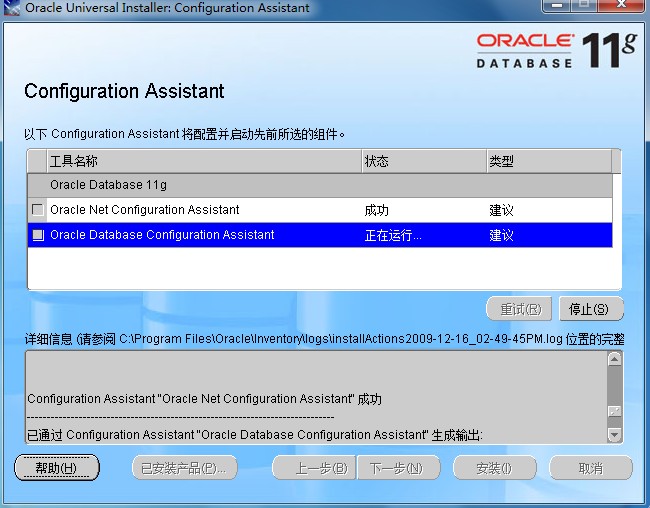Open help with 帮助(H) button
Viewport: 650px width, 508px height.
(56, 468)
